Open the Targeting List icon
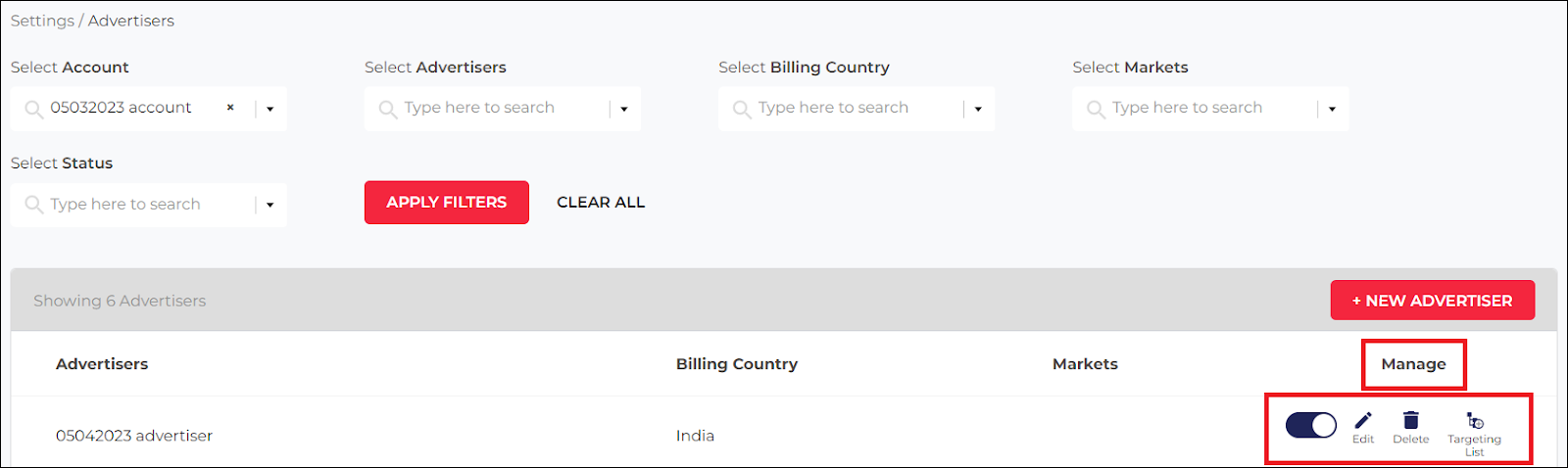The image size is (1568, 468). click(1474, 421)
